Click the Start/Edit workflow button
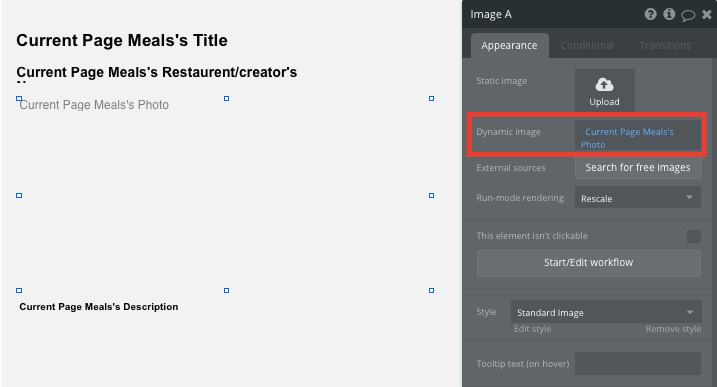This screenshot has height=387, width=717. 589,263
